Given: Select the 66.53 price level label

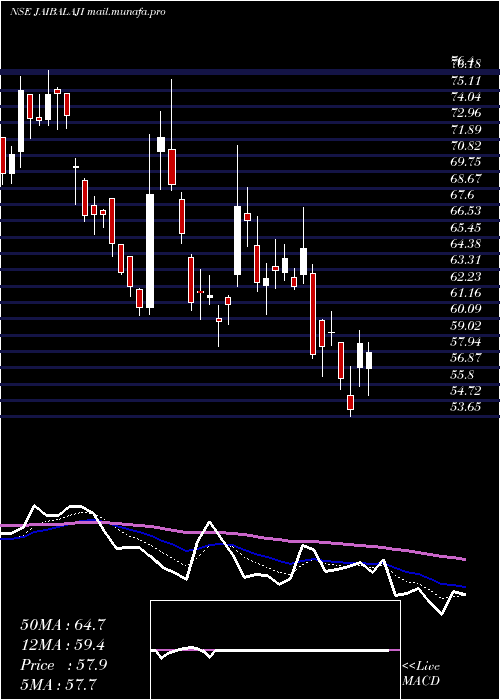Looking at the screenshot, I should click(466, 211).
